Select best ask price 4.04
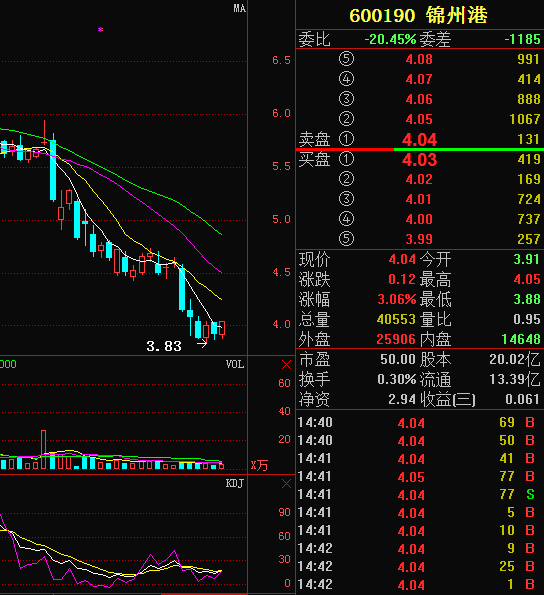Image resolution: width=544 pixels, height=595 pixels. (x=420, y=139)
